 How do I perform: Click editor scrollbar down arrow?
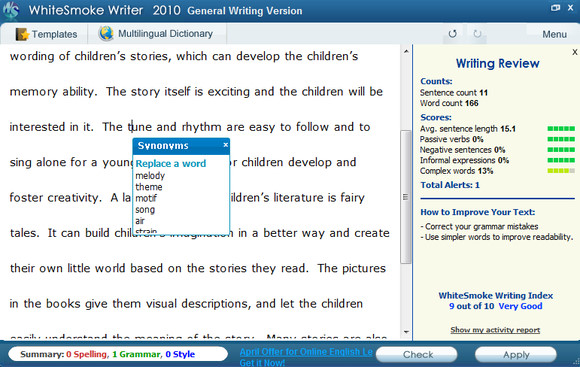[406, 332]
